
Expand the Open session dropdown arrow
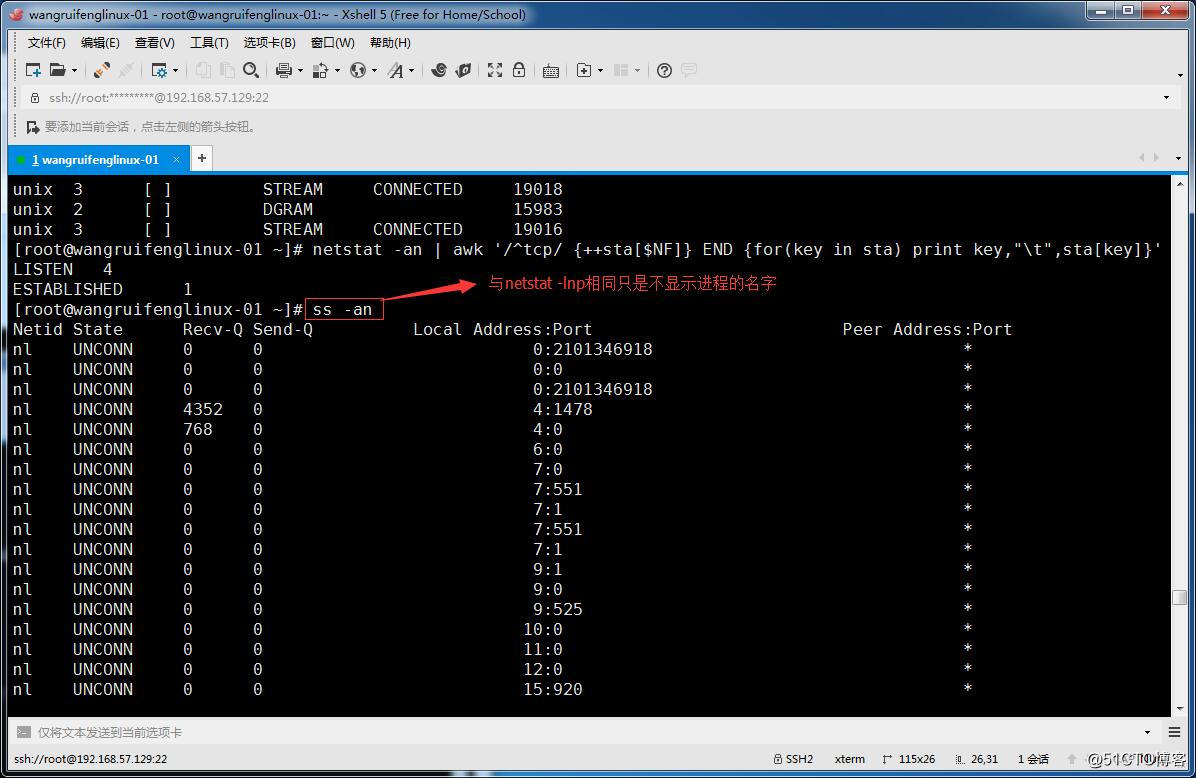point(74,71)
